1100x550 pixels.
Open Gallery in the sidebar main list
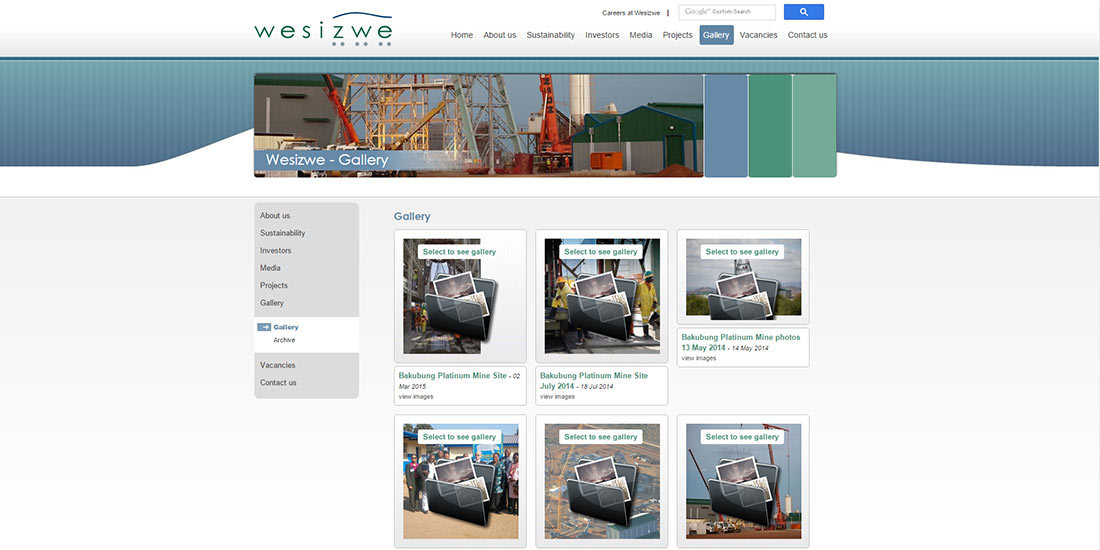272,303
